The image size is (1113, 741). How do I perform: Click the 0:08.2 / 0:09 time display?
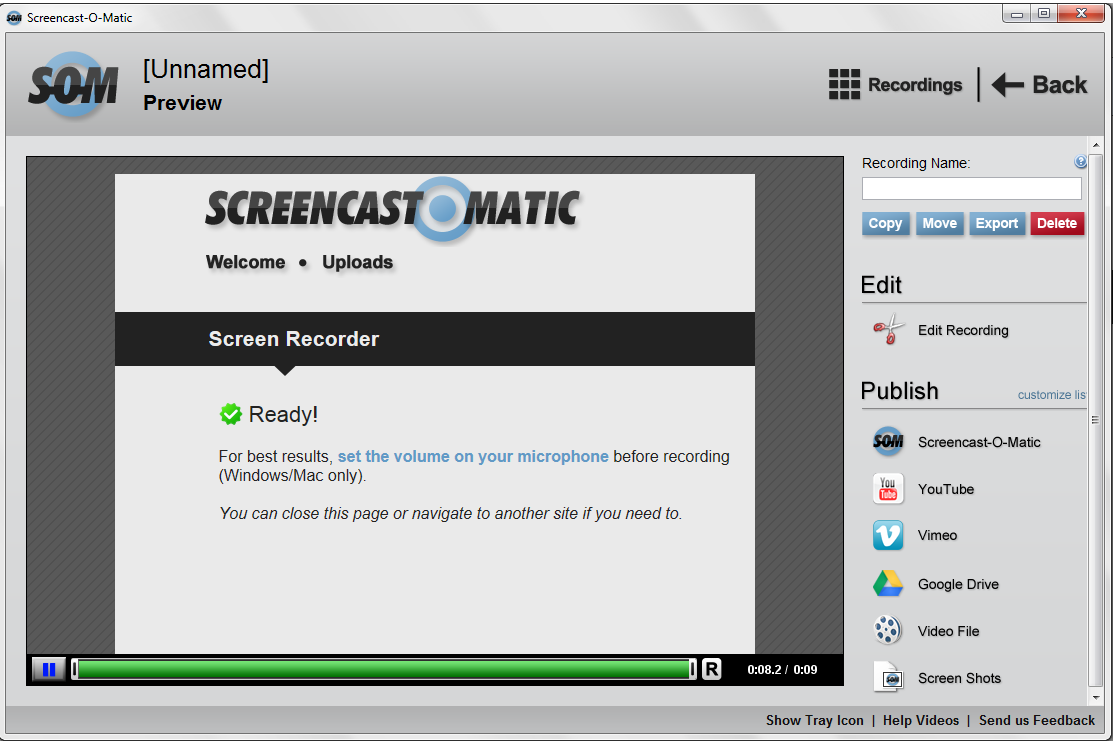pyautogui.click(x=782, y=669)
